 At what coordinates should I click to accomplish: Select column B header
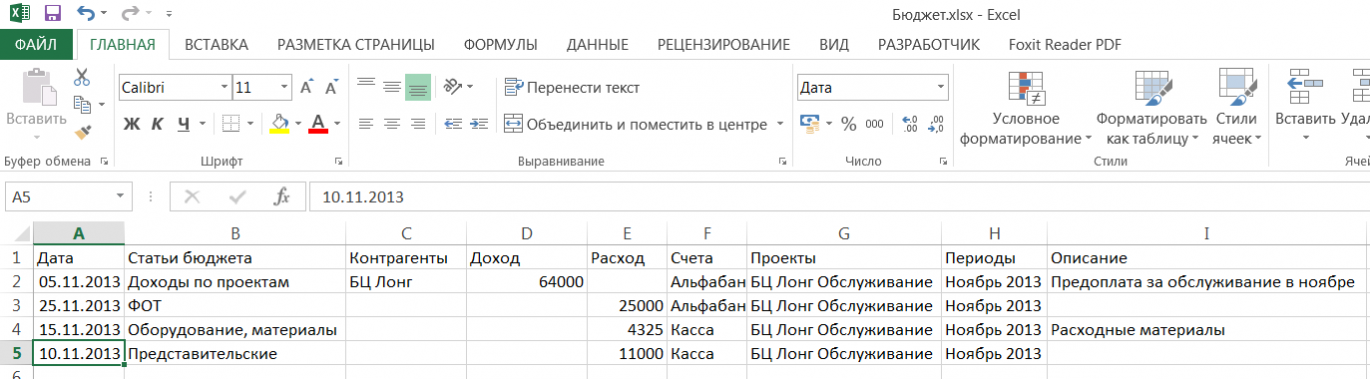[235, 233]
